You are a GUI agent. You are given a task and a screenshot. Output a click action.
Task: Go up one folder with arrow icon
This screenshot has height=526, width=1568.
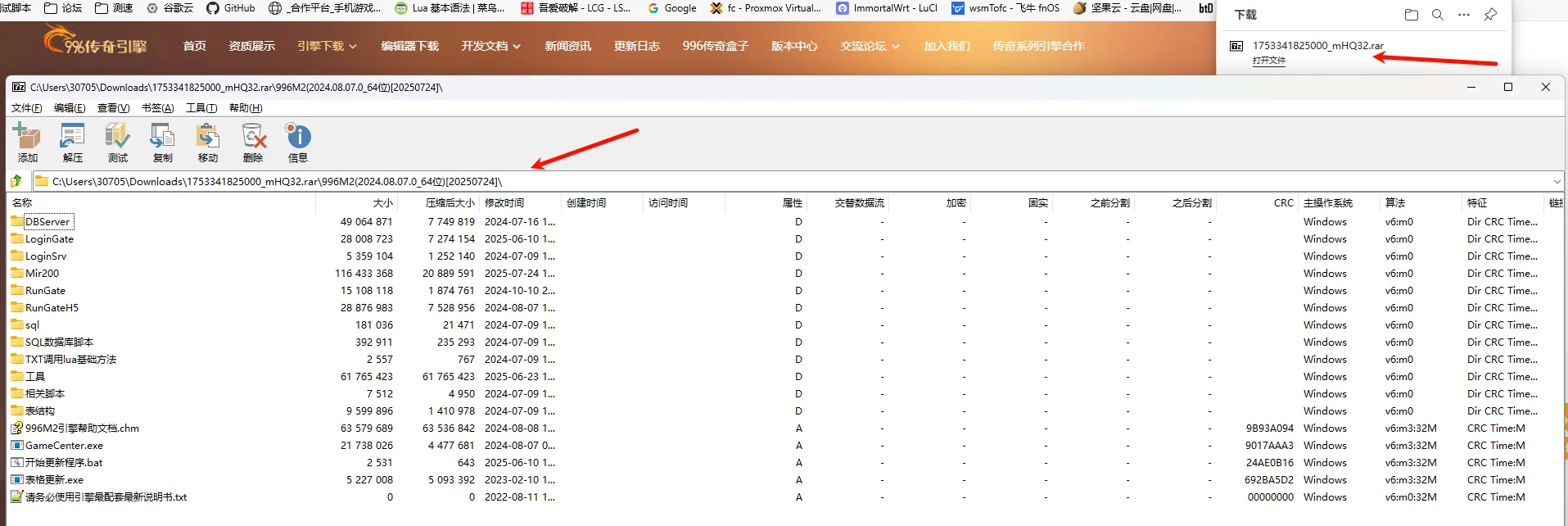(16, 181)
